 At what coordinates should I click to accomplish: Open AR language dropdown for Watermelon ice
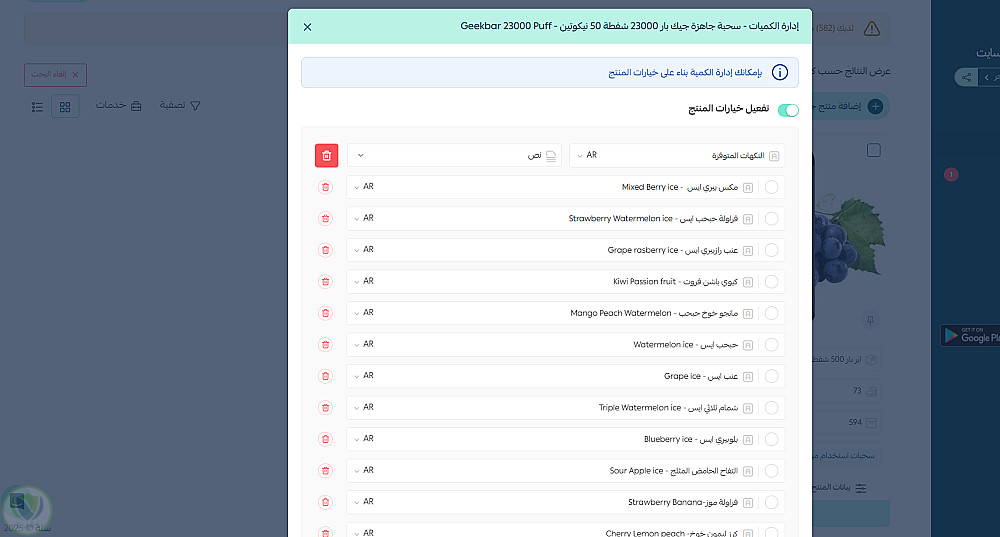coord(364,344)
